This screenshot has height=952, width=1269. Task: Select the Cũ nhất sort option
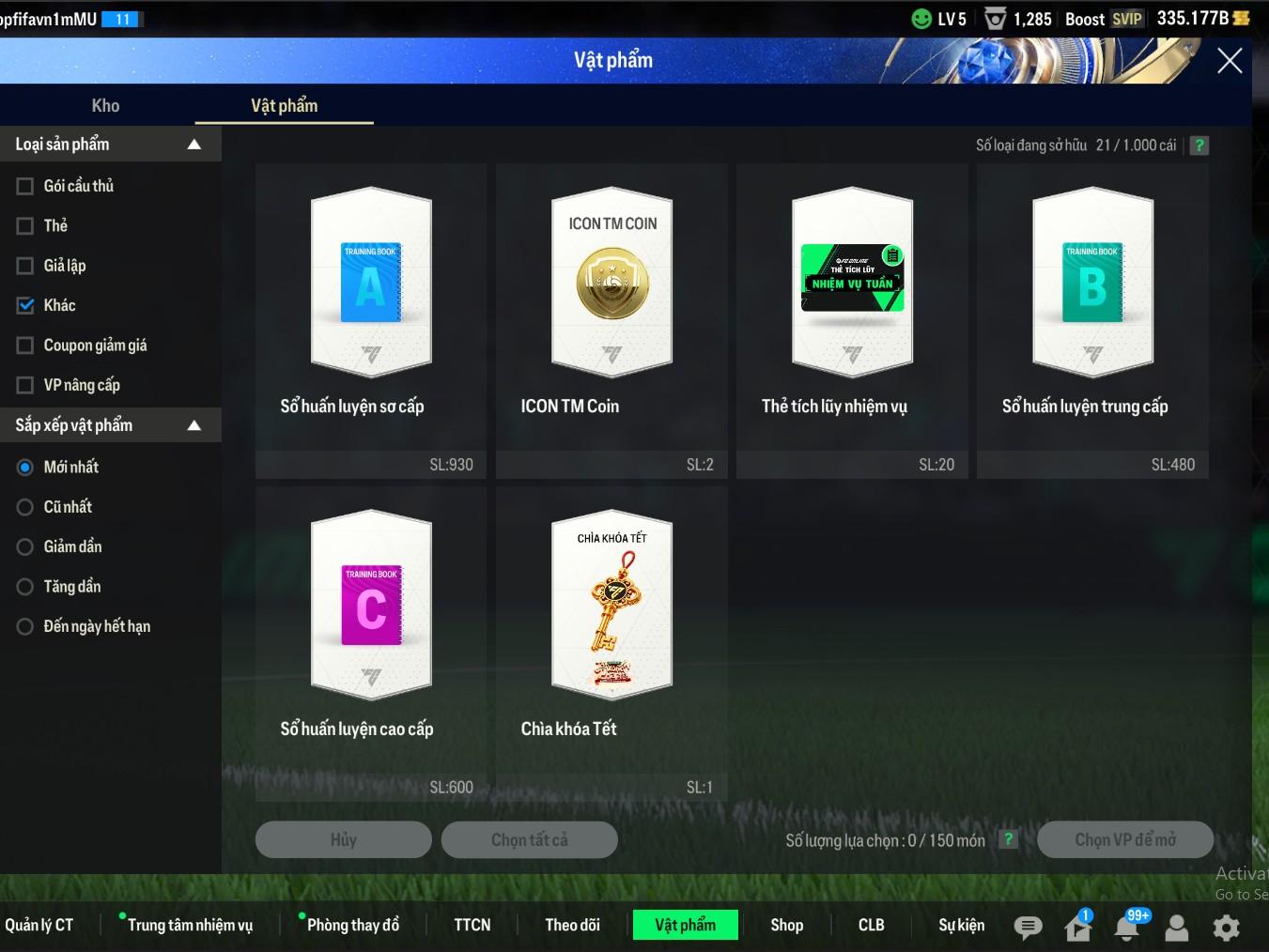(25, 507)
